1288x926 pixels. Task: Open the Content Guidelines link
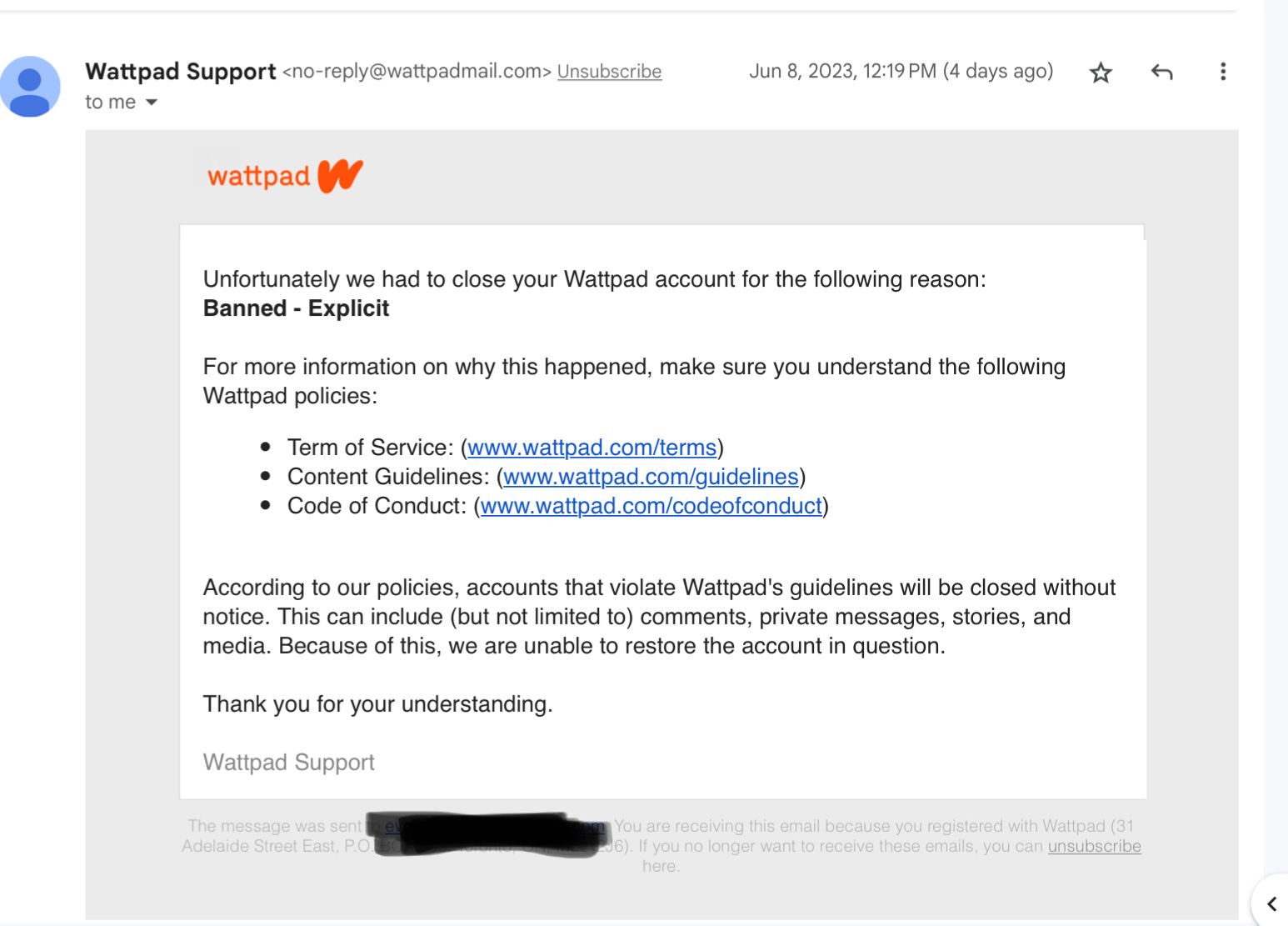point(651,476)
